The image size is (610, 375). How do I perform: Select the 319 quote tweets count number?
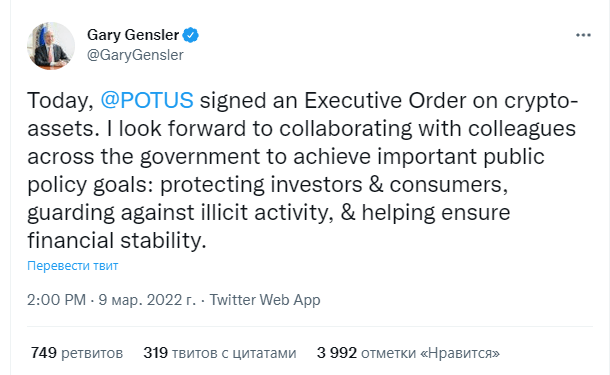point(156,353)
